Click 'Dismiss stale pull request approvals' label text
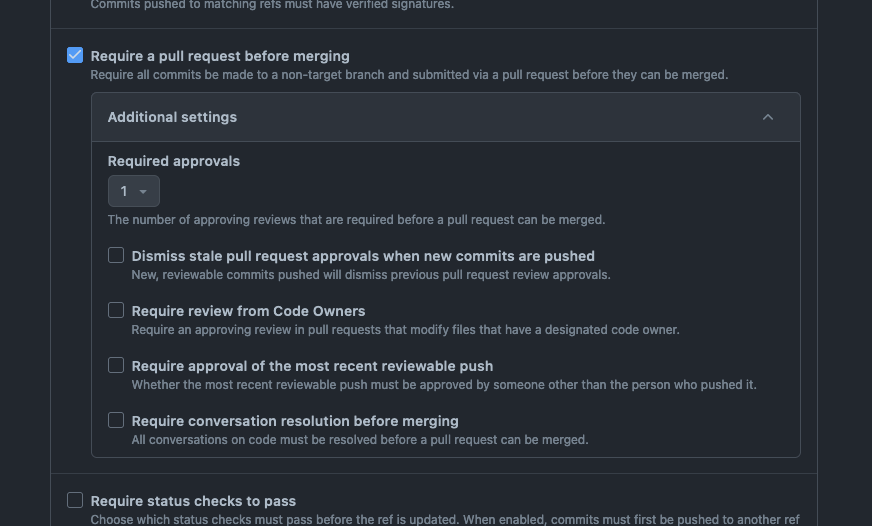The image size is (872, 526). [x=363, y=256]
